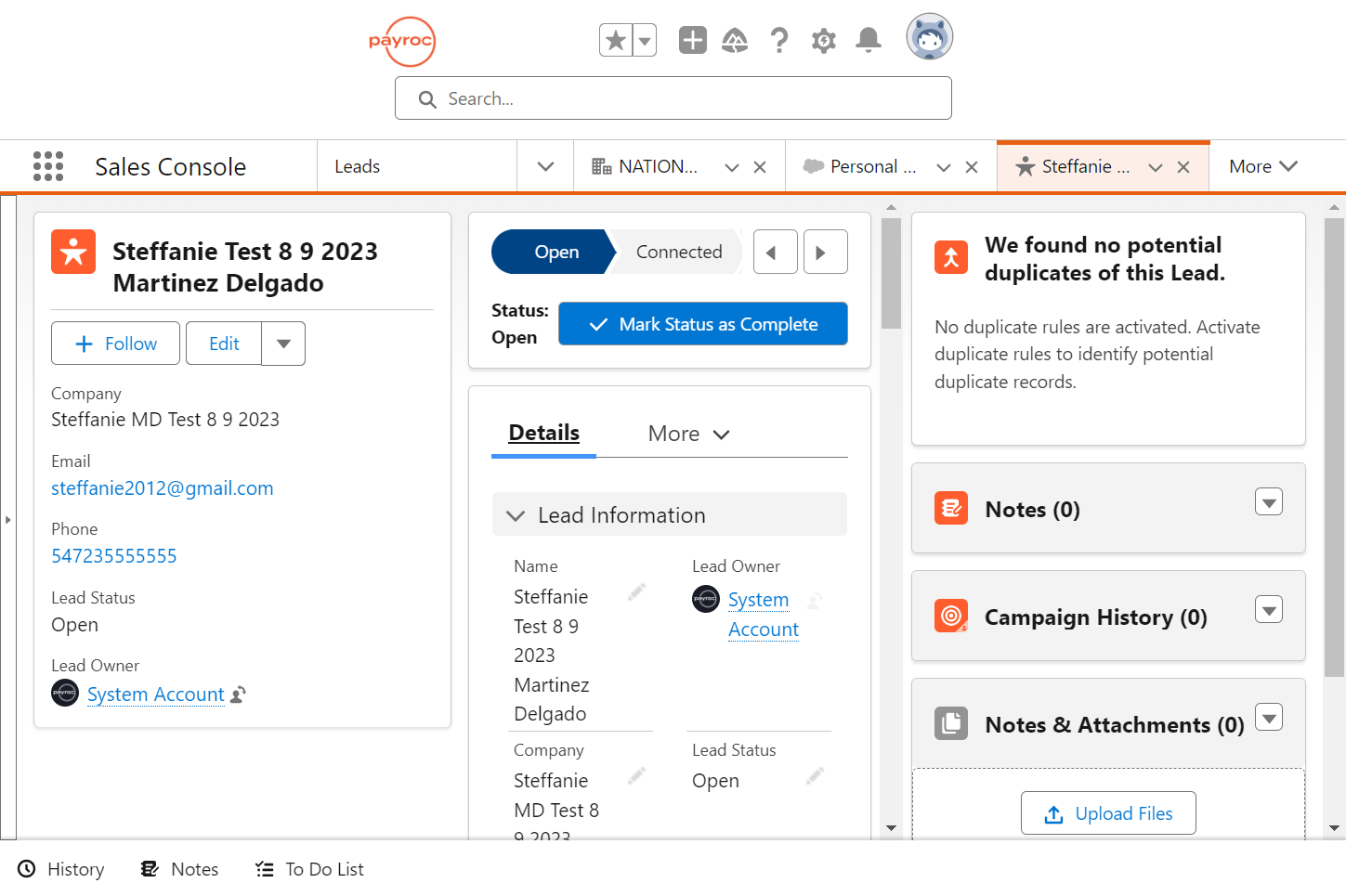Select the Connected stage in path
The height and width of the screenshot is (896, 1346).
(679, 252)
